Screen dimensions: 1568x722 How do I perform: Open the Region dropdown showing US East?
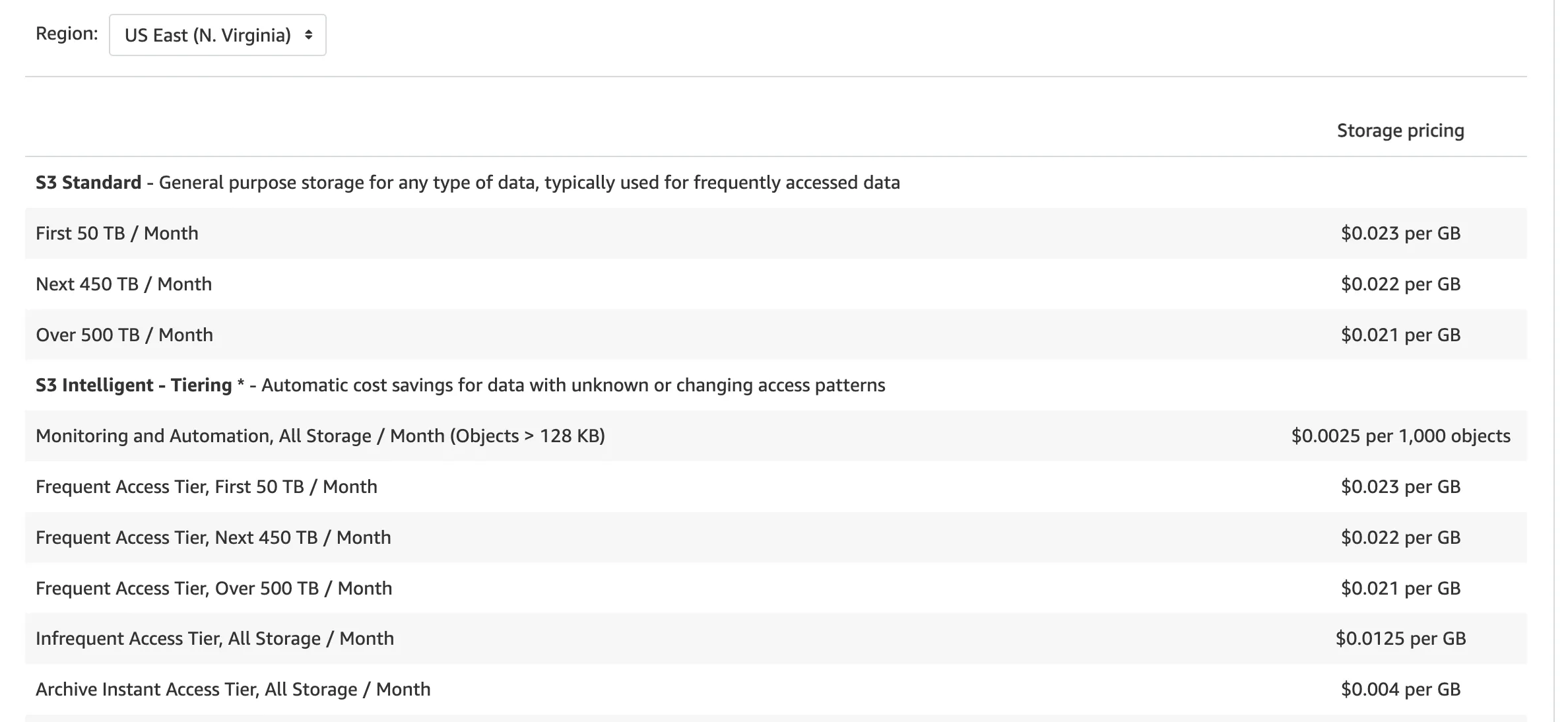(207, 35)
